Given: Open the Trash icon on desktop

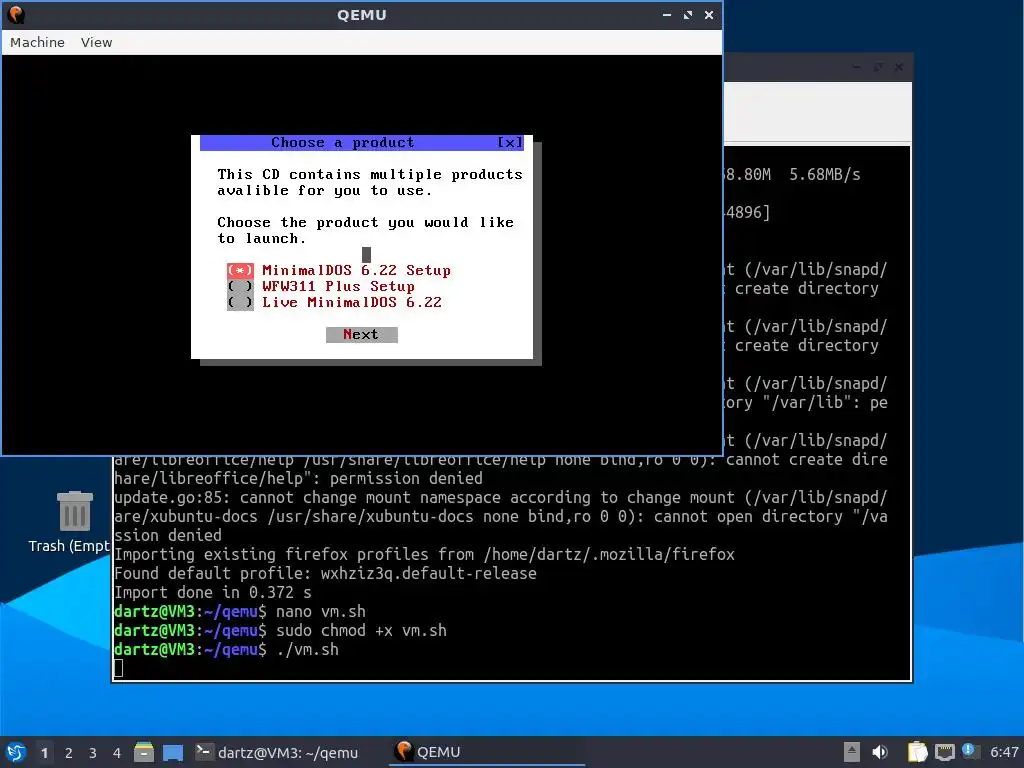Looking at the screenshot, I should (x=74, y=511).
